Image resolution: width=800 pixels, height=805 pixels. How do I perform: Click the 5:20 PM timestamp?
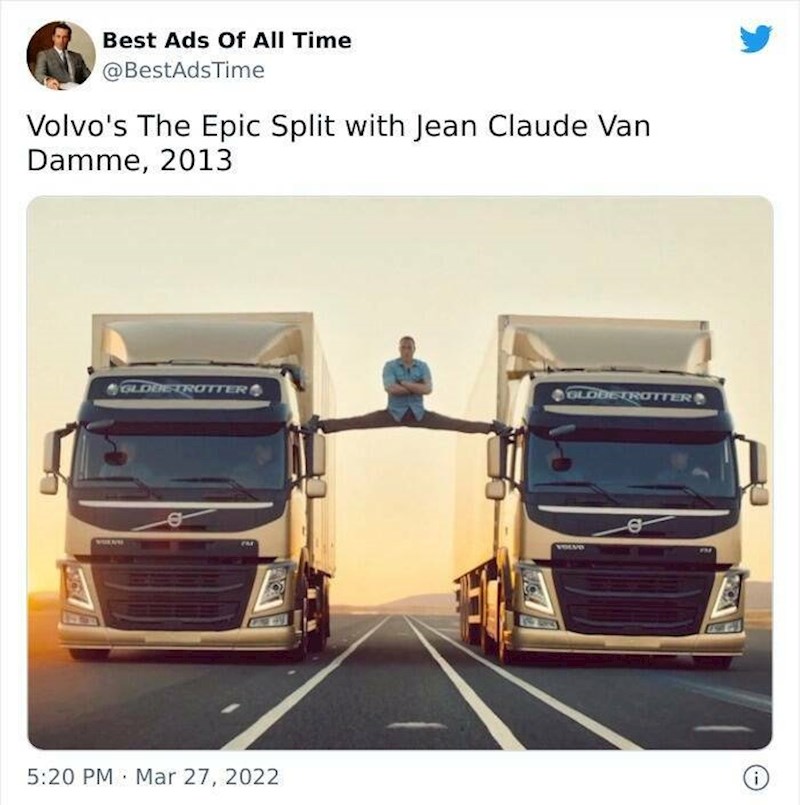click(70, 777)
